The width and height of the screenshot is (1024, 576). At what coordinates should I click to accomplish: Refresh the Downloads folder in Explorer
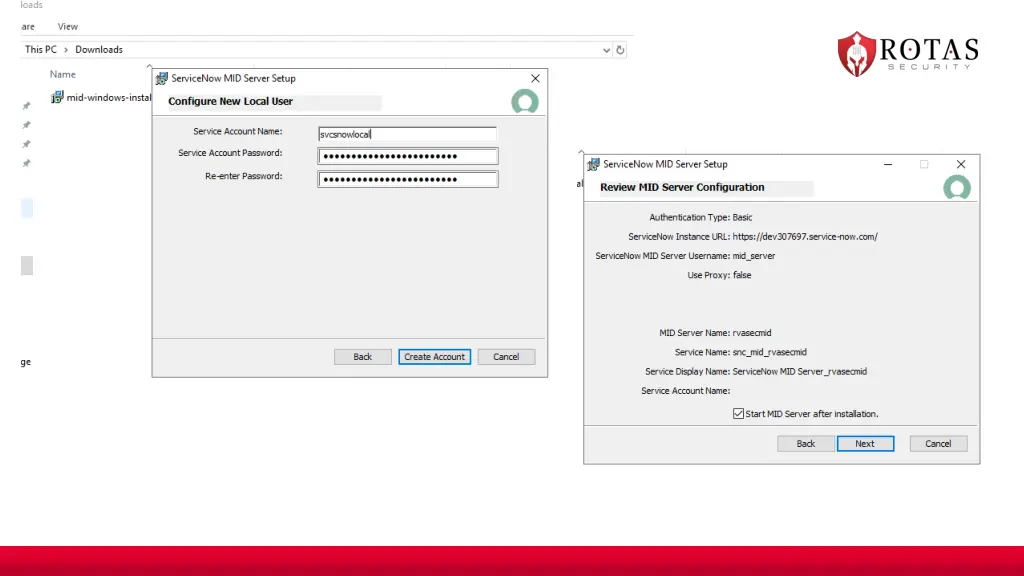(x=620, y=50)
